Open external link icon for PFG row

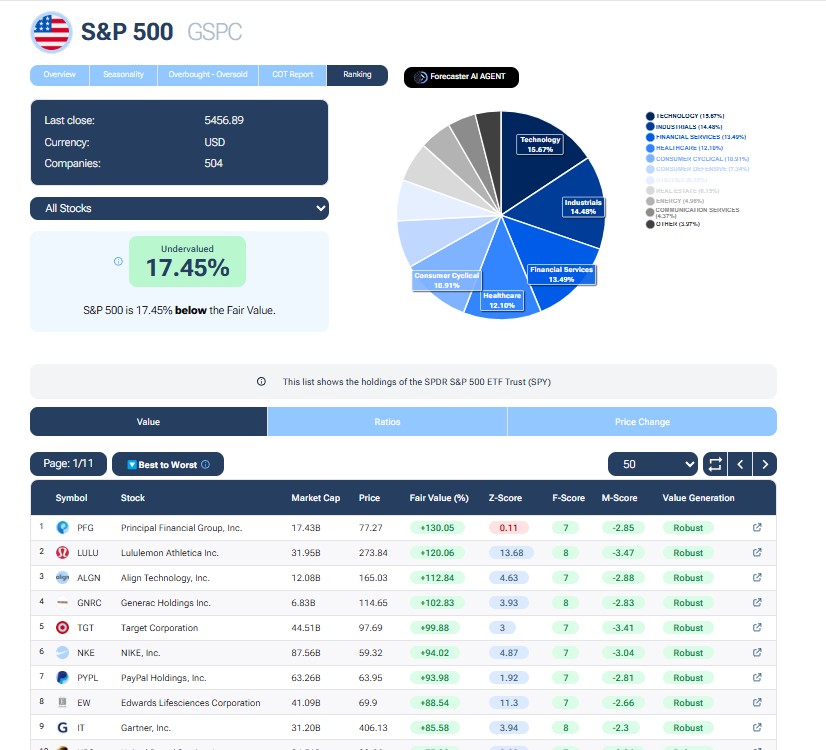[x=757, y=527]
